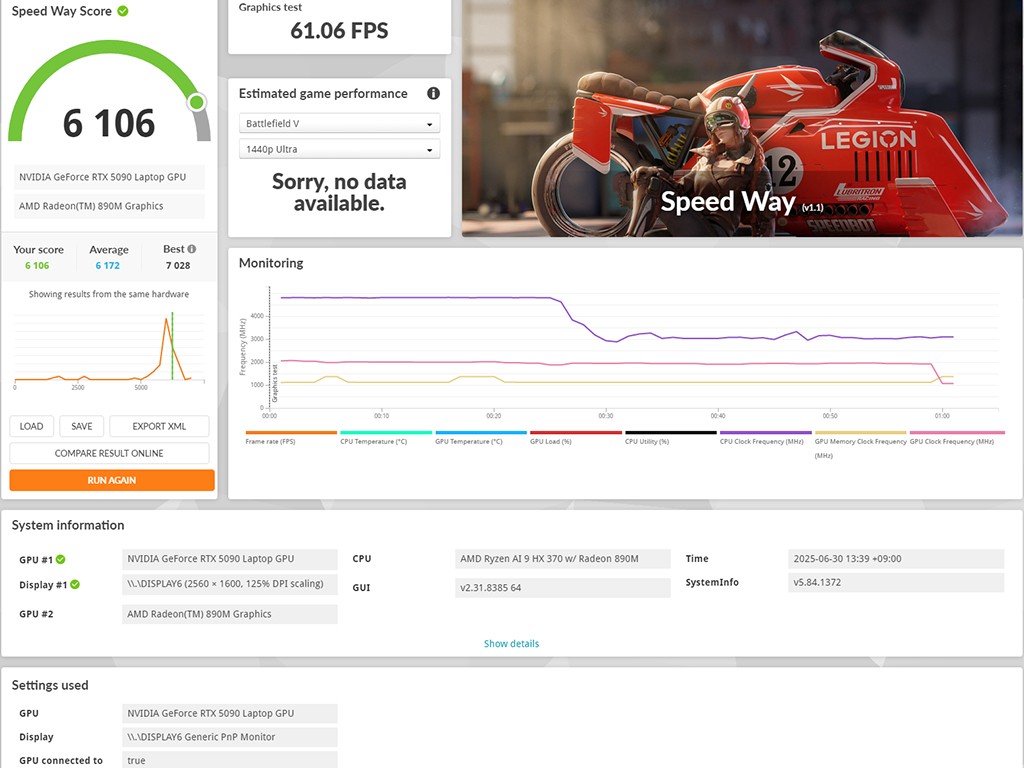Click the EXPORT XML button
This screenshot has height=768, width=1024.
coord(159,426)
